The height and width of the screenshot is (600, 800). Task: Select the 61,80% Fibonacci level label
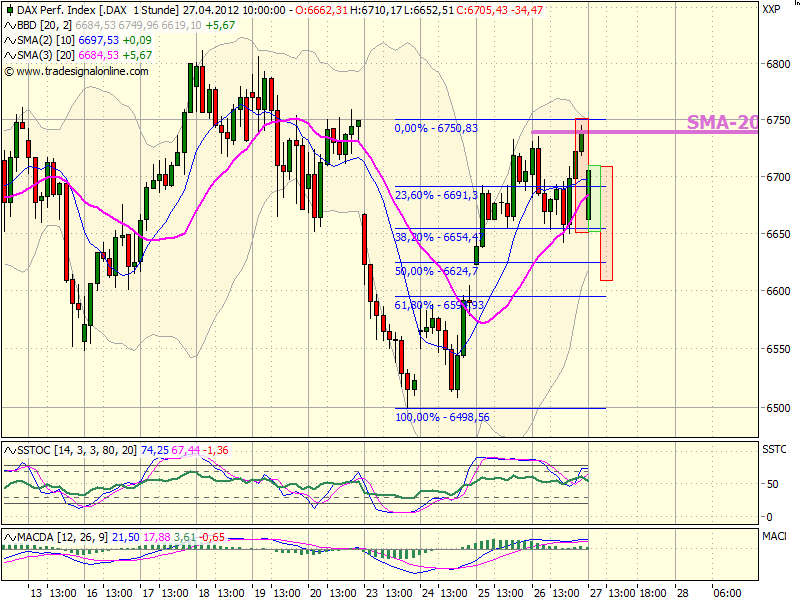pyautogui.click(x=439, y=305)
